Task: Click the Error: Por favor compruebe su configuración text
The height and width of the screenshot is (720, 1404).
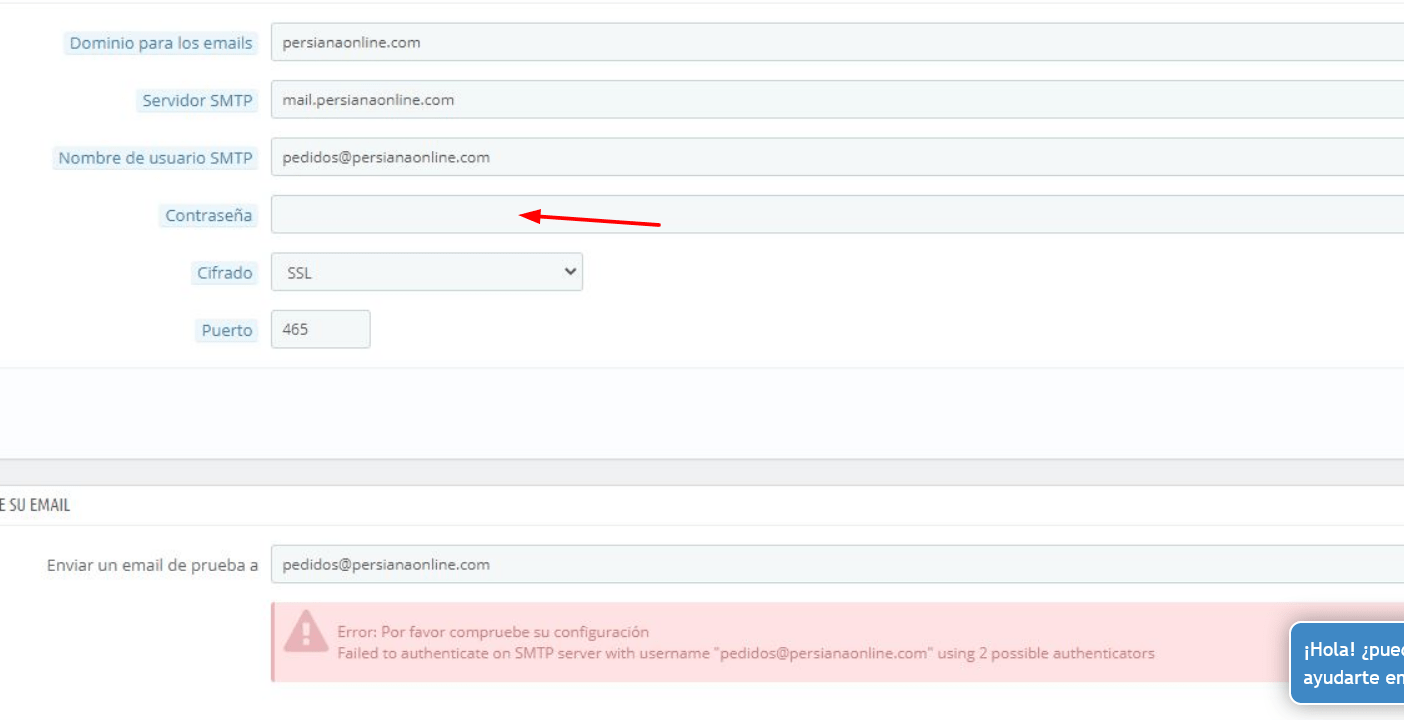Action: pos(493,632)
